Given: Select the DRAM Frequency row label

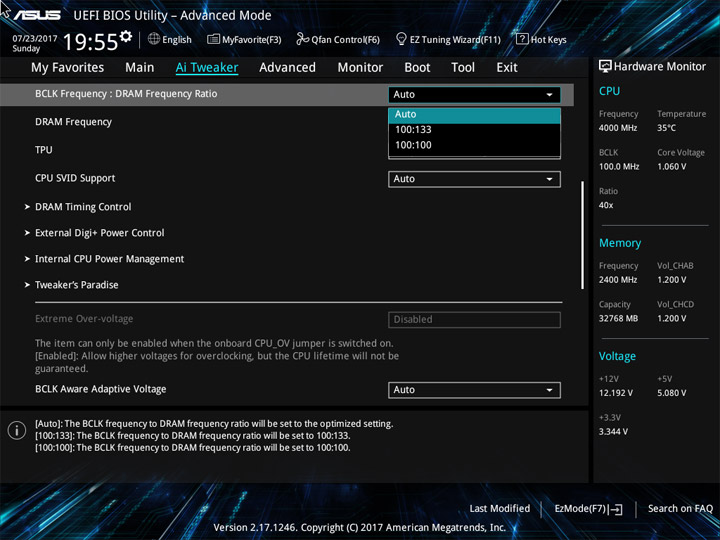Looking at the screenshot, I should pyautogui.click(x=73, y=122).
